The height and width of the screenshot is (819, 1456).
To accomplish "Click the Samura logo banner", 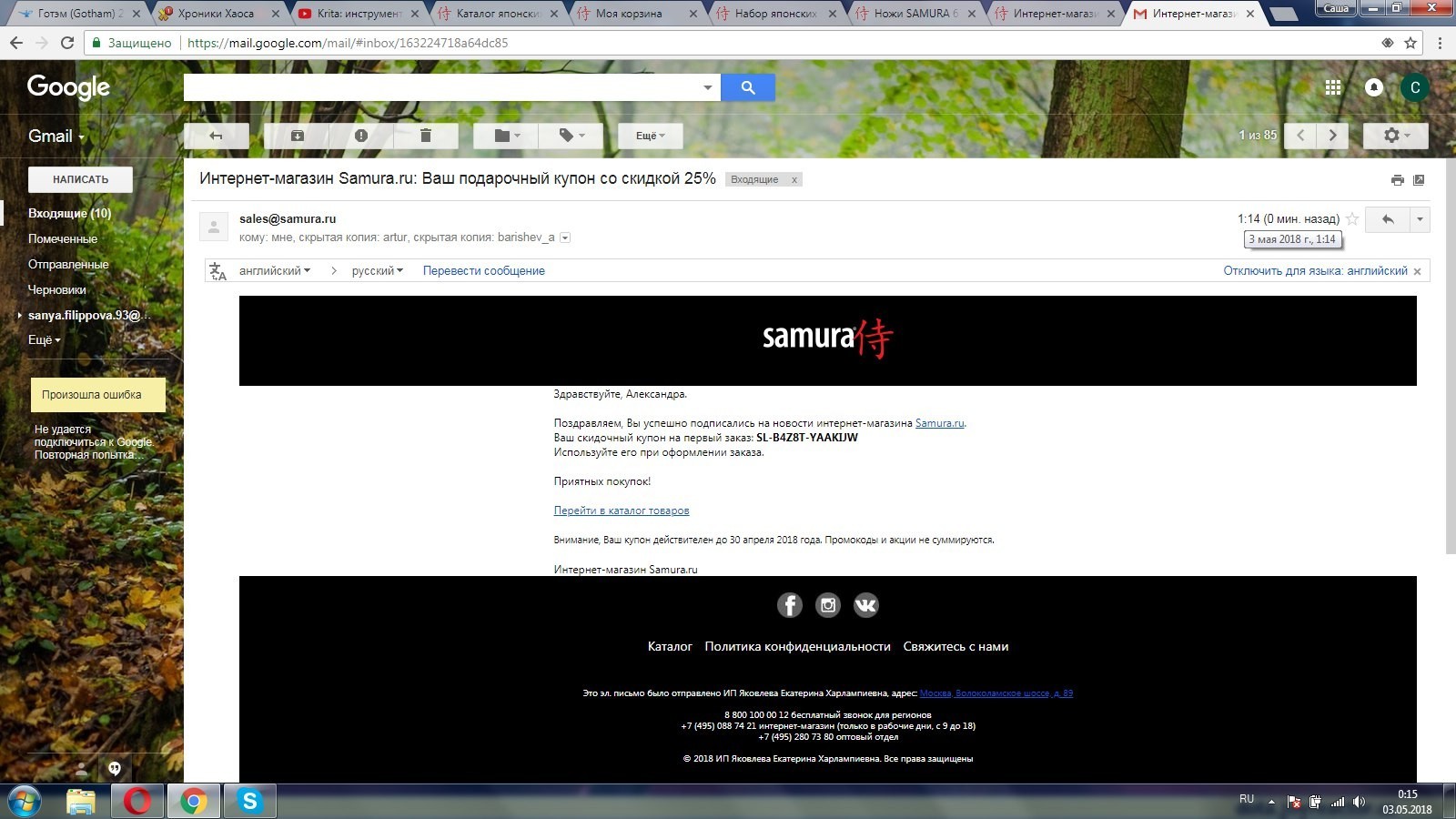I will pos(828,339).
